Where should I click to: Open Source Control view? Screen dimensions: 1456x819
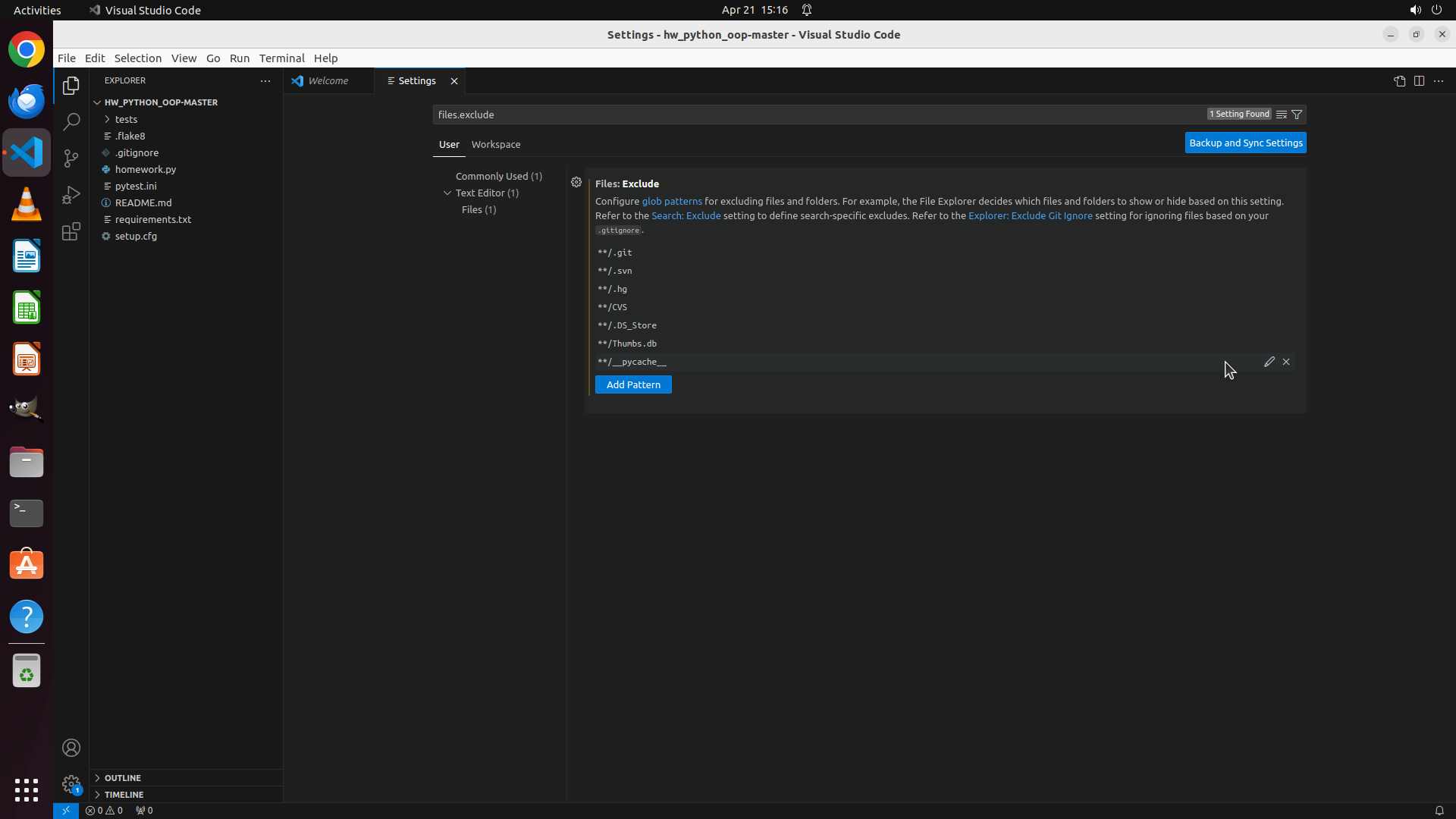pos(71,158)
